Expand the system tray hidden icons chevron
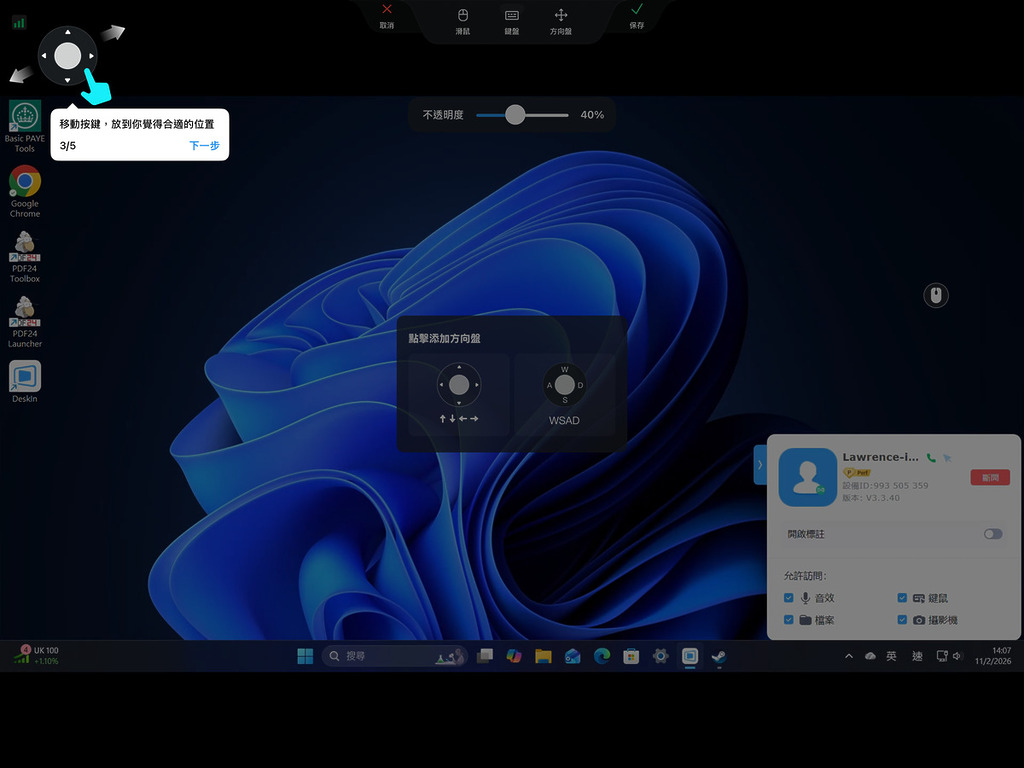The image size is (1024, 768). 849,656
